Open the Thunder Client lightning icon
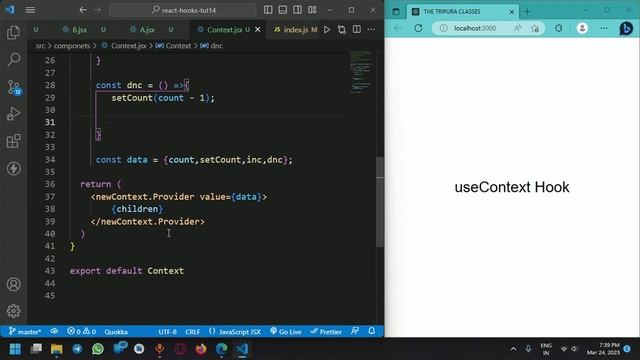 click(13, 168)
